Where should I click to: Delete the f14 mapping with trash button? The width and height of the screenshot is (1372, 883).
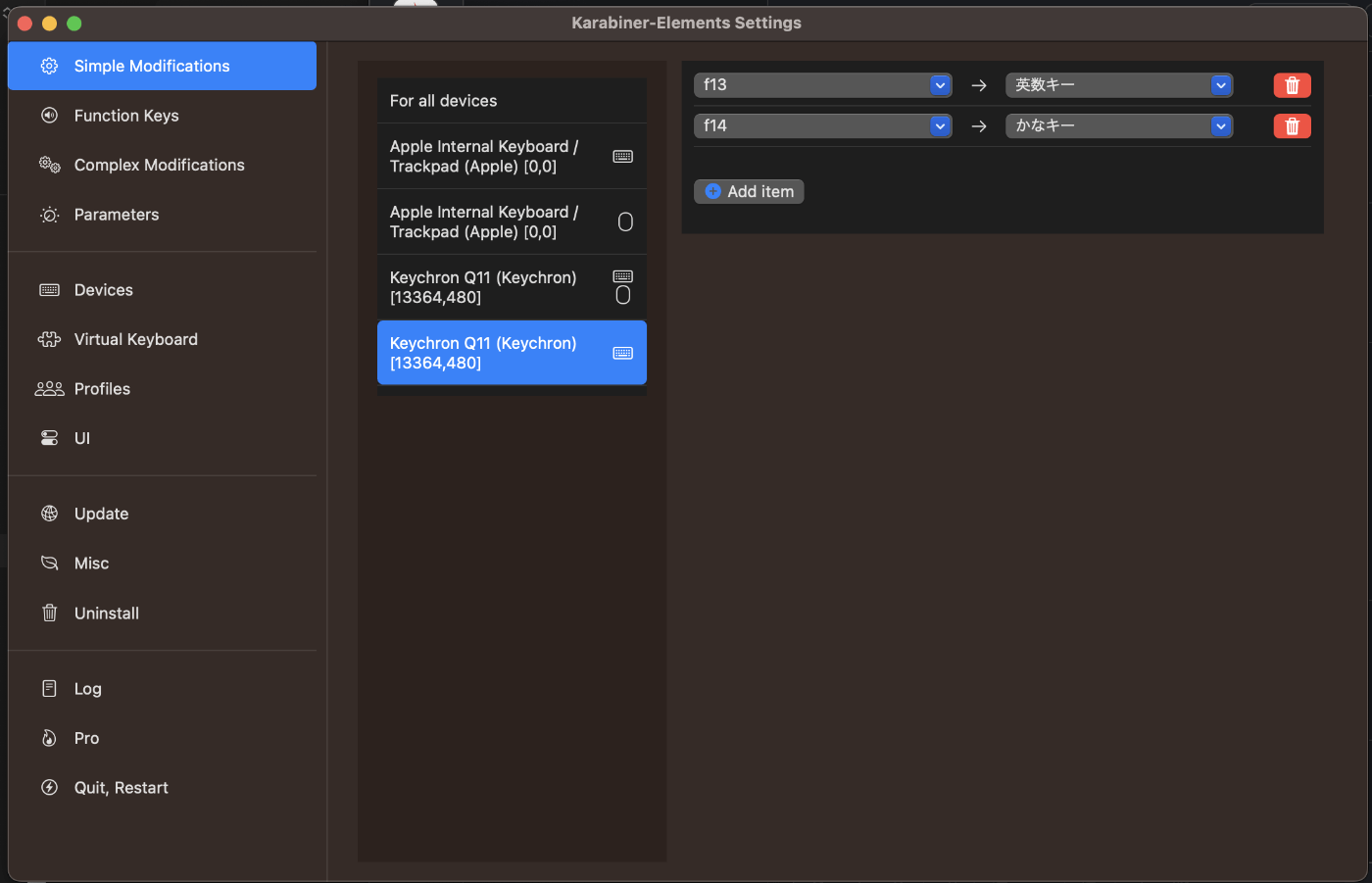coord(1292,125)
